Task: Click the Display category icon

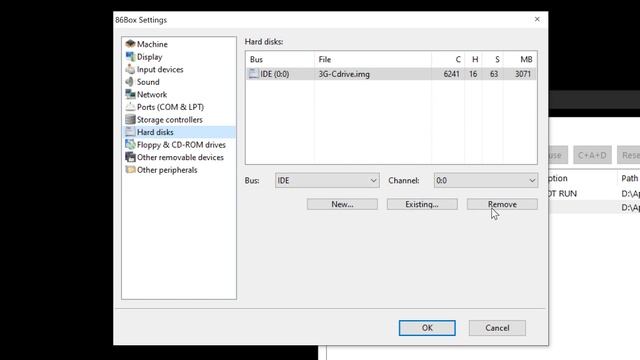Action: tap(130, 56)
